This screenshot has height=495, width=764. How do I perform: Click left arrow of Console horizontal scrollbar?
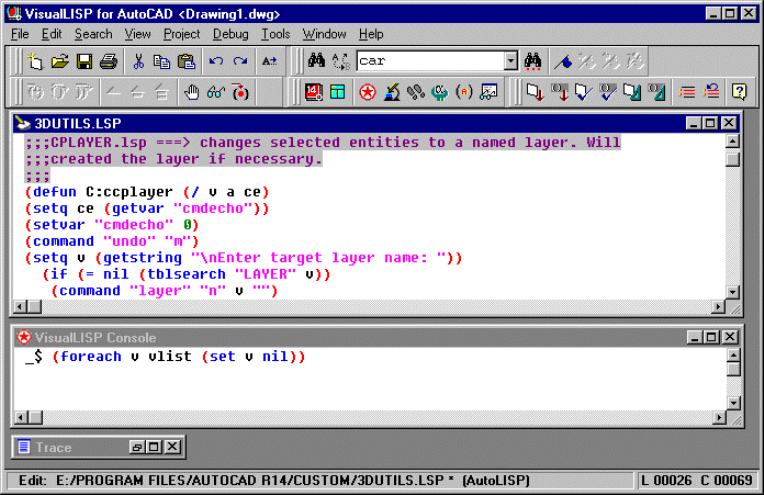(x=20, y=418)
